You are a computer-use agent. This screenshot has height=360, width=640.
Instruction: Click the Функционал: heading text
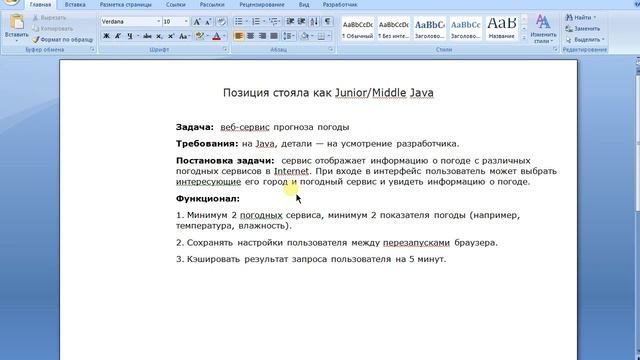[208, 199]
